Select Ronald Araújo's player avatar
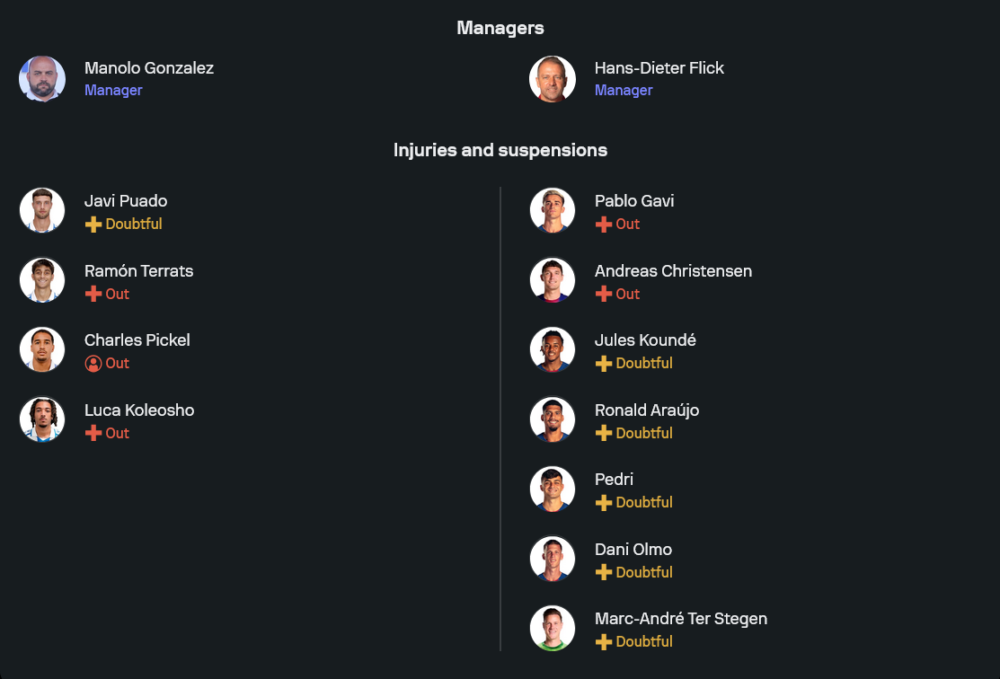Screen dimensions: 1000x679 552,420
